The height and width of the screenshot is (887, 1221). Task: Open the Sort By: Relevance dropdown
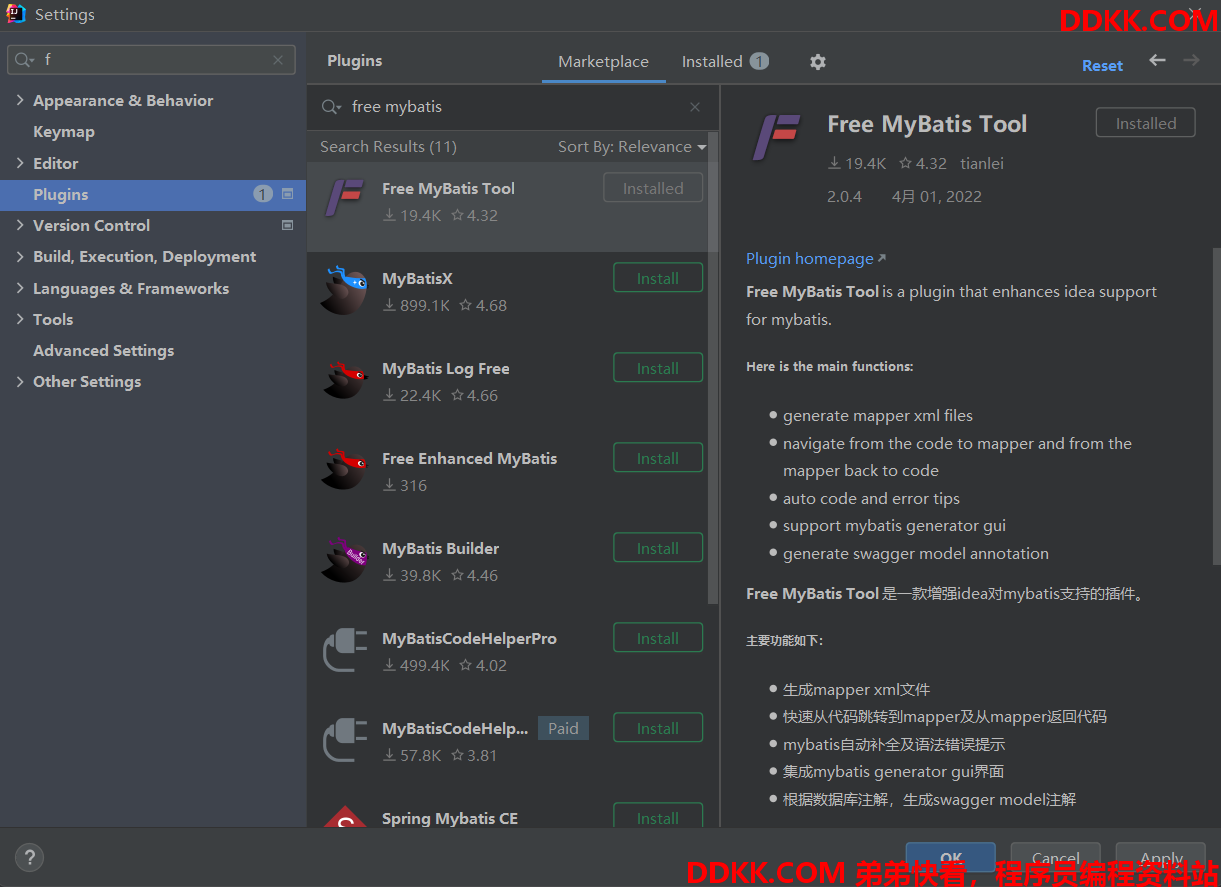pyautogui.click(x=632, y=146)
